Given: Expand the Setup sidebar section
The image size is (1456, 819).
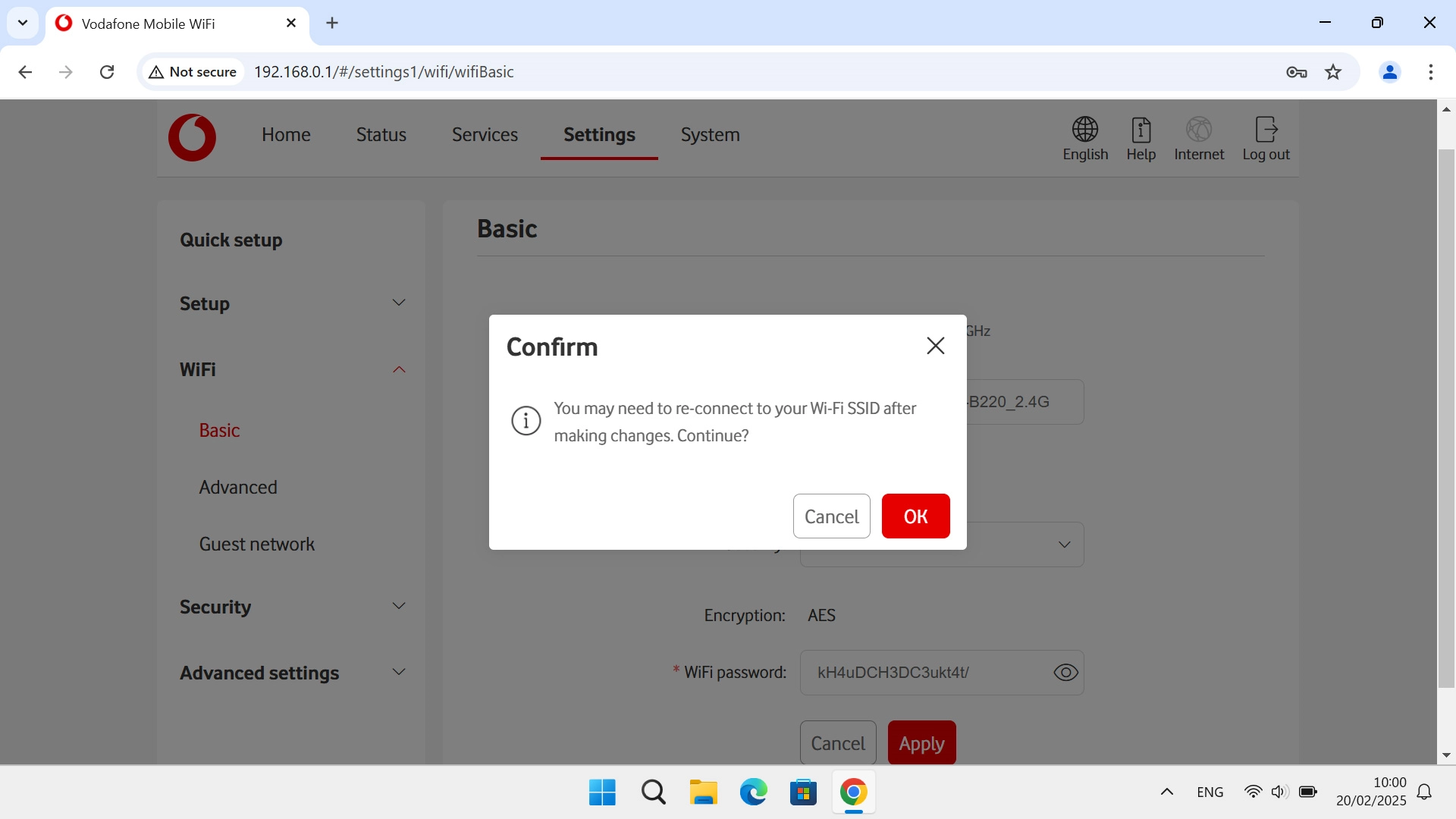Looking at the screenshot, I should point(398,303).
